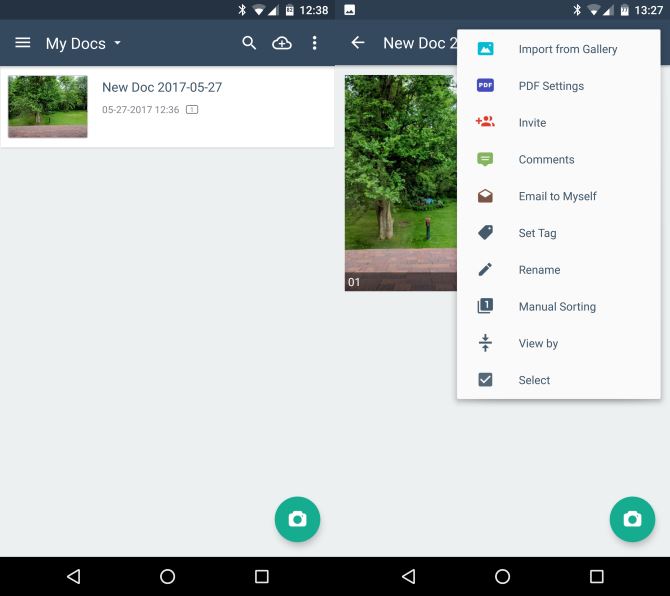Screen dimensions: 670x596
Task: Tap the camera button in My Docs screen
Action: [297, 519]
